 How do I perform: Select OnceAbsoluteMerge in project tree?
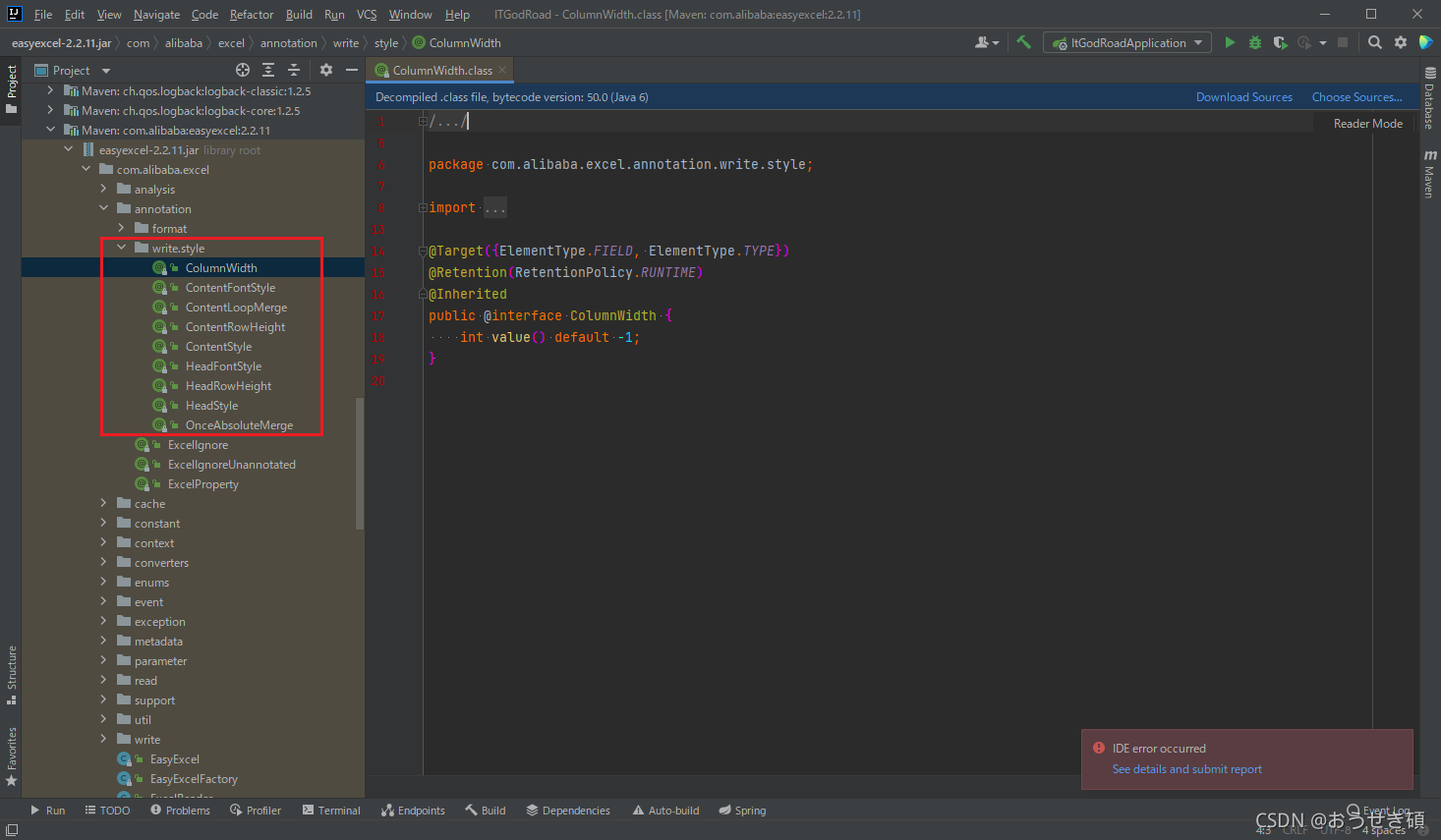point(239,424)
